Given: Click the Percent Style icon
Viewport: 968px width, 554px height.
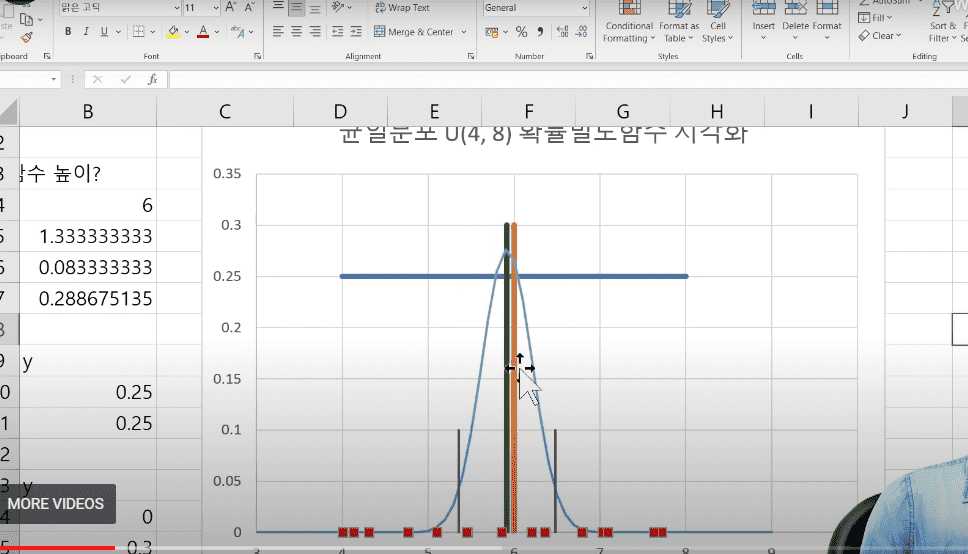Looking at the screenshot, I should click(522, 31).
